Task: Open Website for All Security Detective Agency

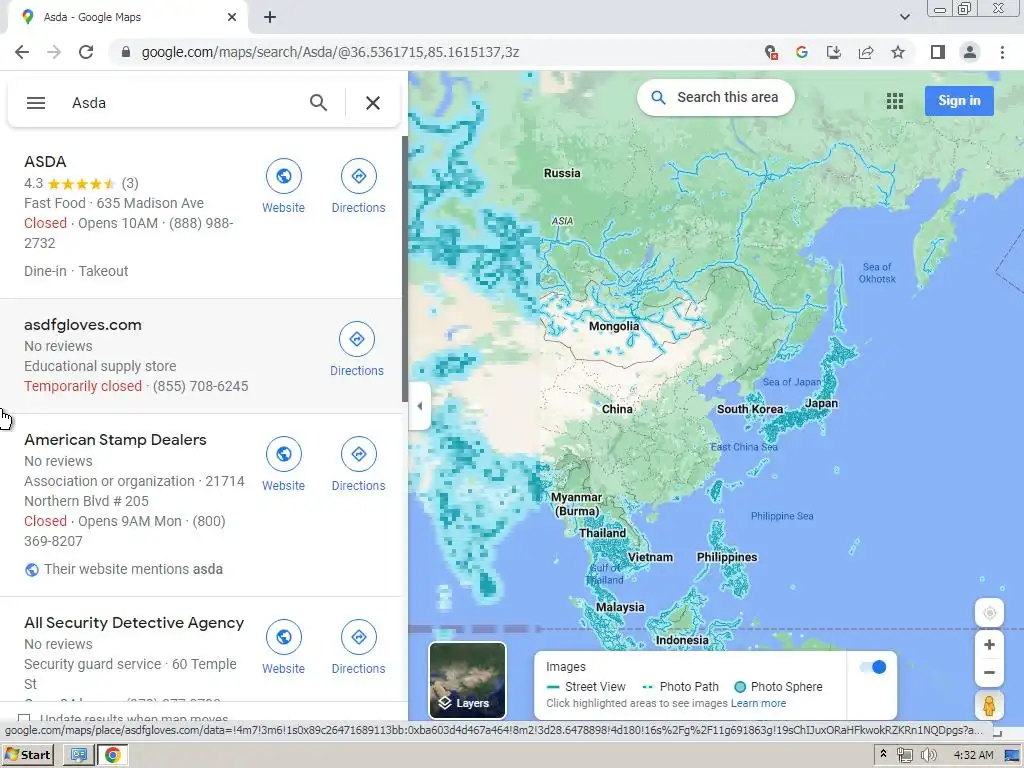Action: coord(283,647)
